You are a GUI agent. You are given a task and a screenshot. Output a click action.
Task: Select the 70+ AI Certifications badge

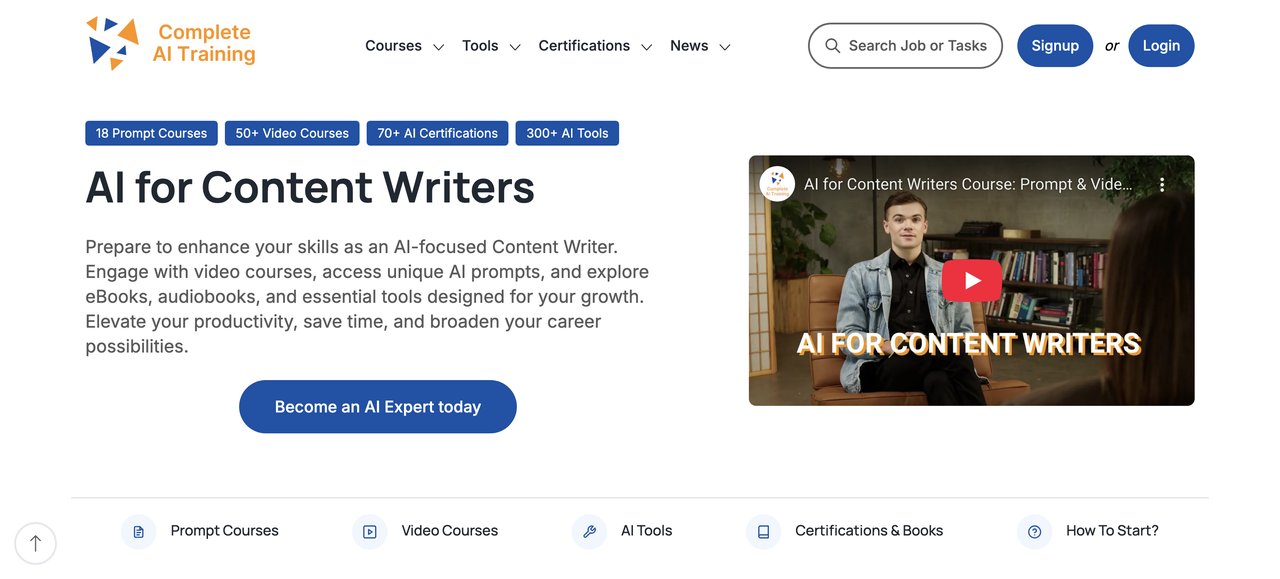coord(437,133)
